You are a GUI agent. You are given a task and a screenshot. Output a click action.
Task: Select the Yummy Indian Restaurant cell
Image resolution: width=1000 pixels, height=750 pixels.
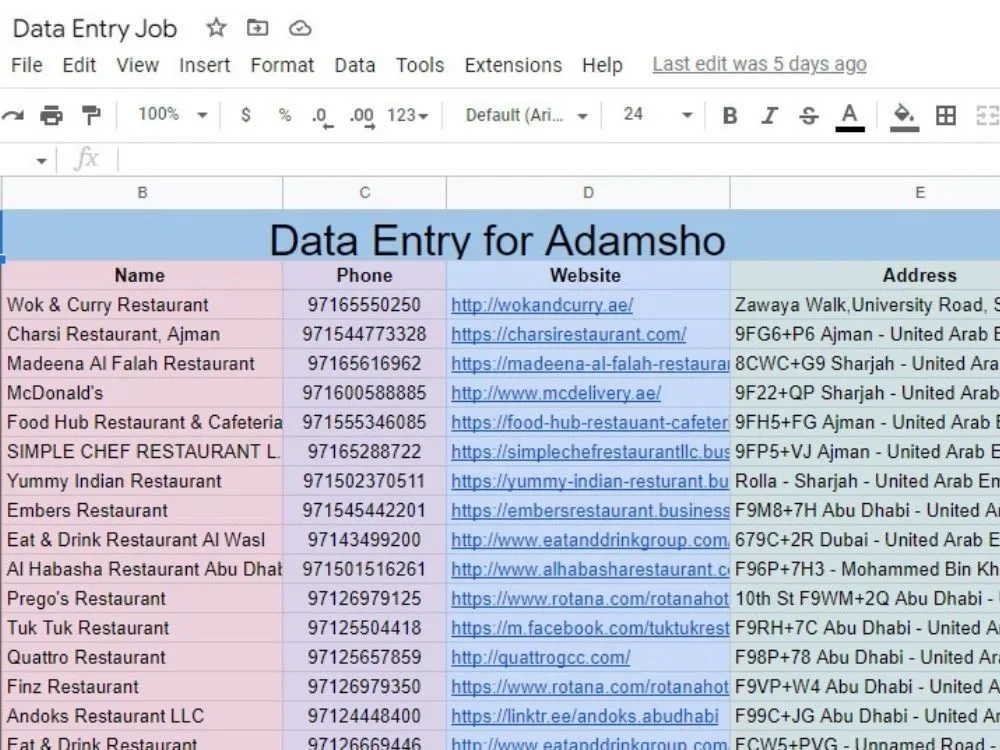pos(142,481)
